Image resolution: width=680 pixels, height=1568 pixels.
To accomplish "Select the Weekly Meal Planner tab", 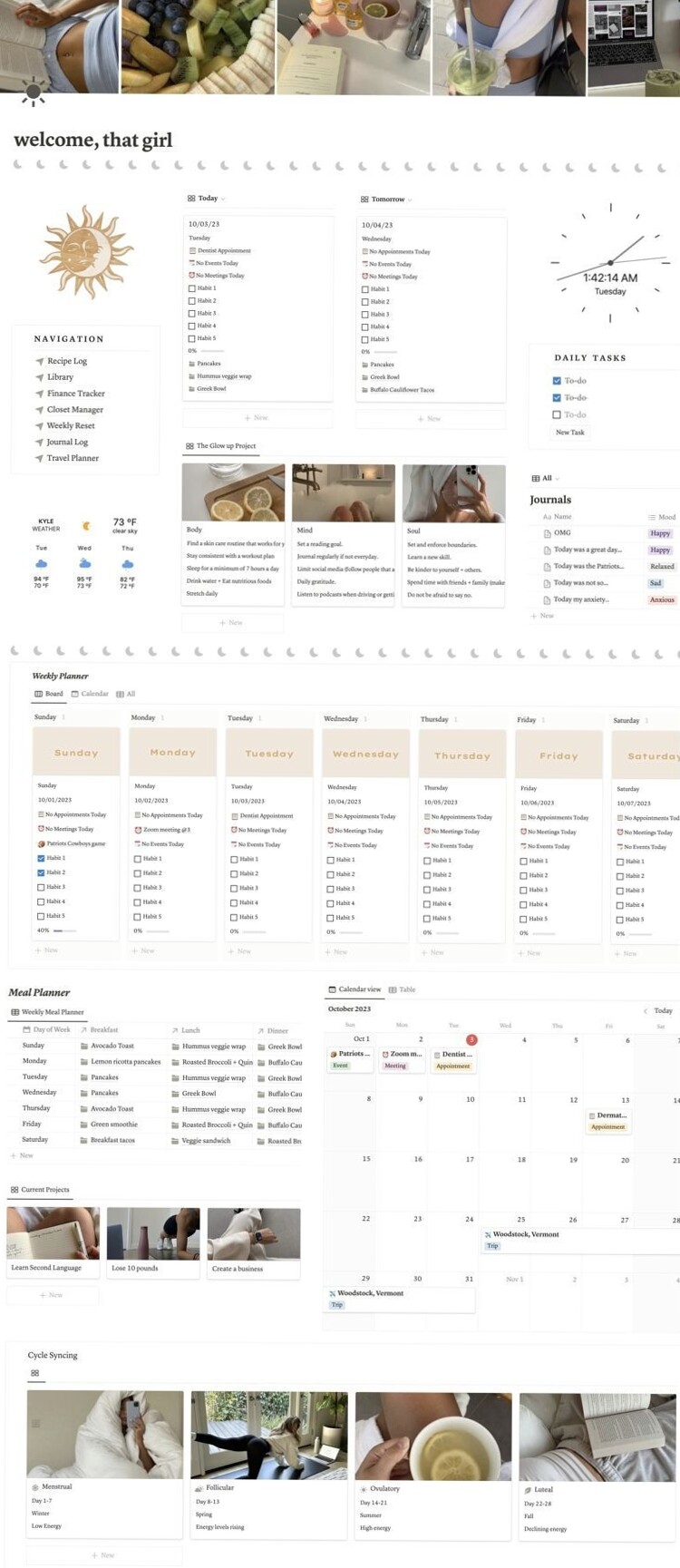I will tap(47, 1012).
